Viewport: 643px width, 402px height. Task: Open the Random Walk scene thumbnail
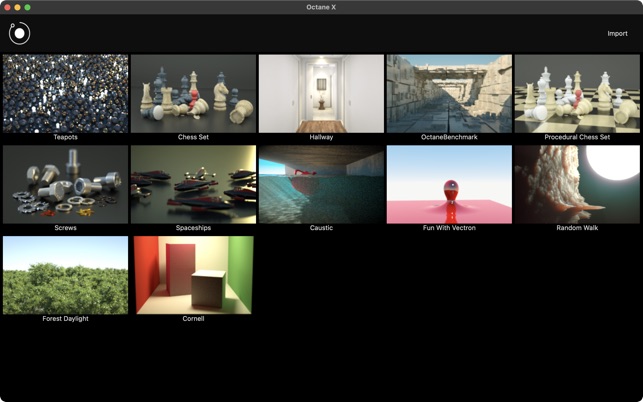(577, 185)
